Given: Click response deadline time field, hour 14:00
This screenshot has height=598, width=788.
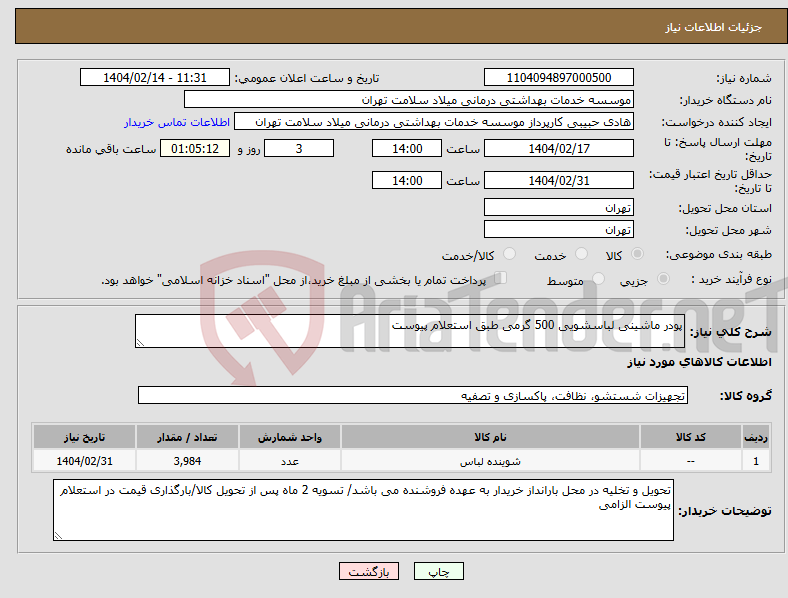Looking at the screenshot, I should pyautogui.click(x=407, y=149).
